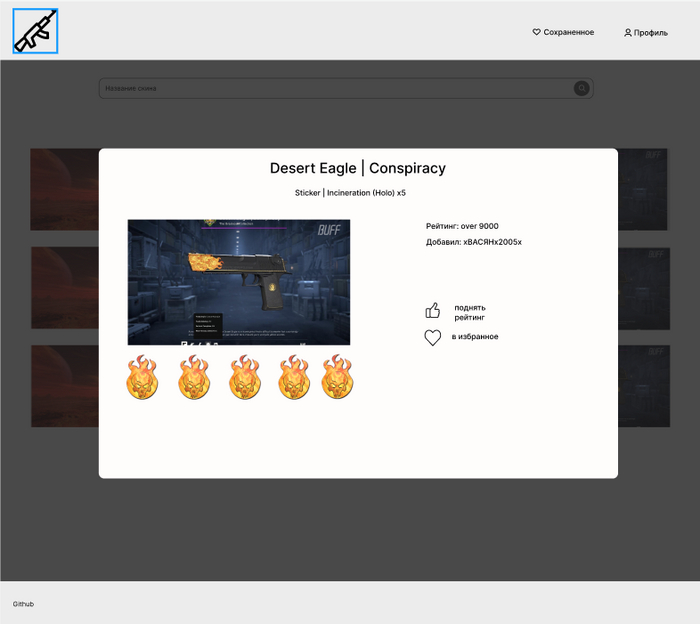Click the top right dark skin card behind modal
Image resolution: width=700 pixels, height=624 pixels.
coord(643,189)
